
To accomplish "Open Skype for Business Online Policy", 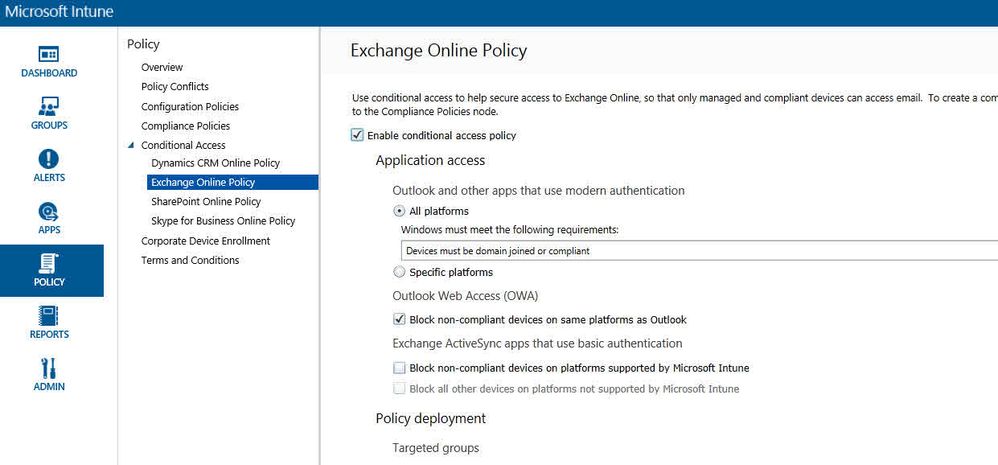I will [223, 221].
